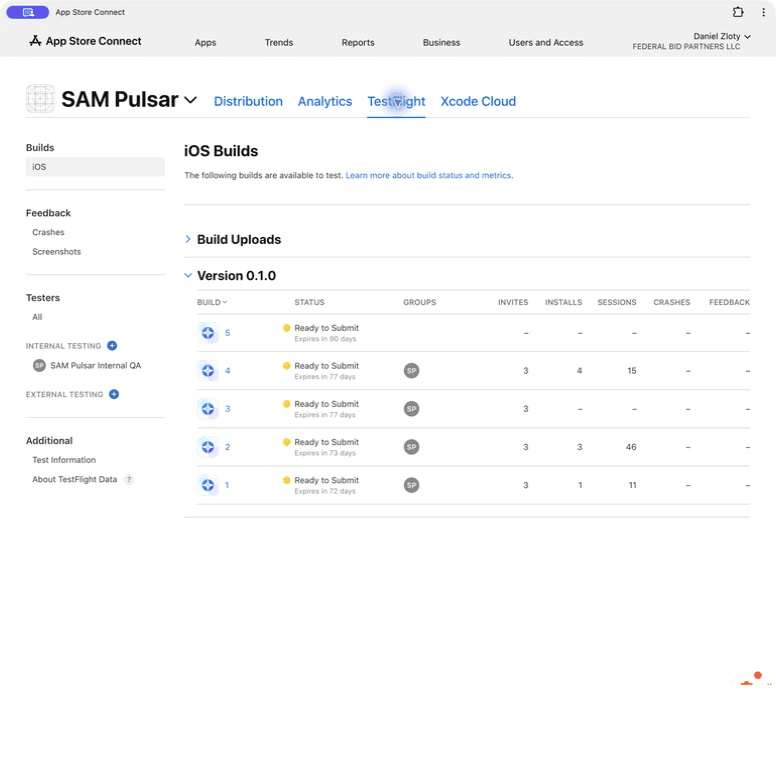This screenshot has width=776, height=769.
Task: View All testers
Action: [x=37, y=317]
